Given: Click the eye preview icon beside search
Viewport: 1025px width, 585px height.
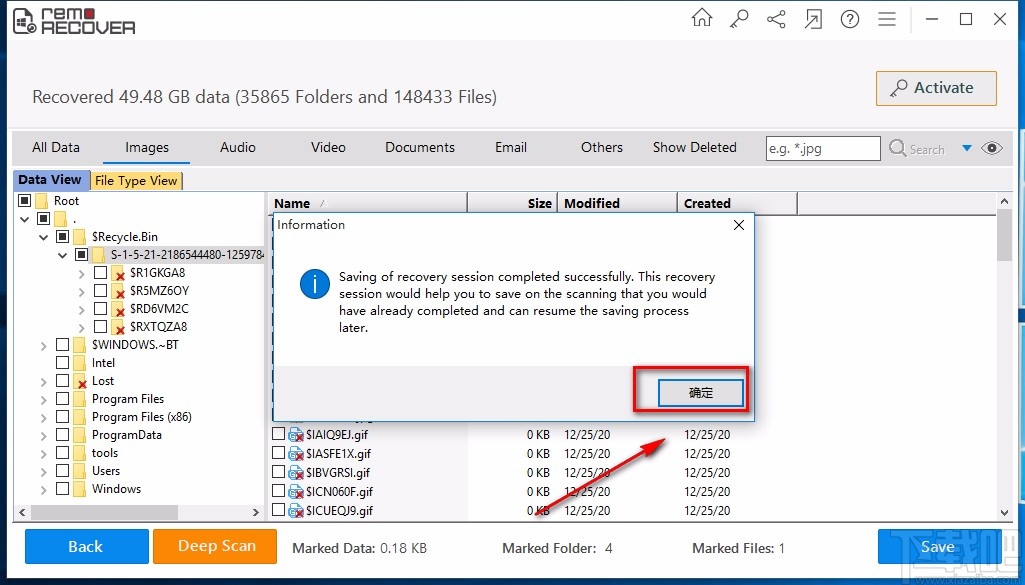Looking at the screenshot, I should pos(991,148).
